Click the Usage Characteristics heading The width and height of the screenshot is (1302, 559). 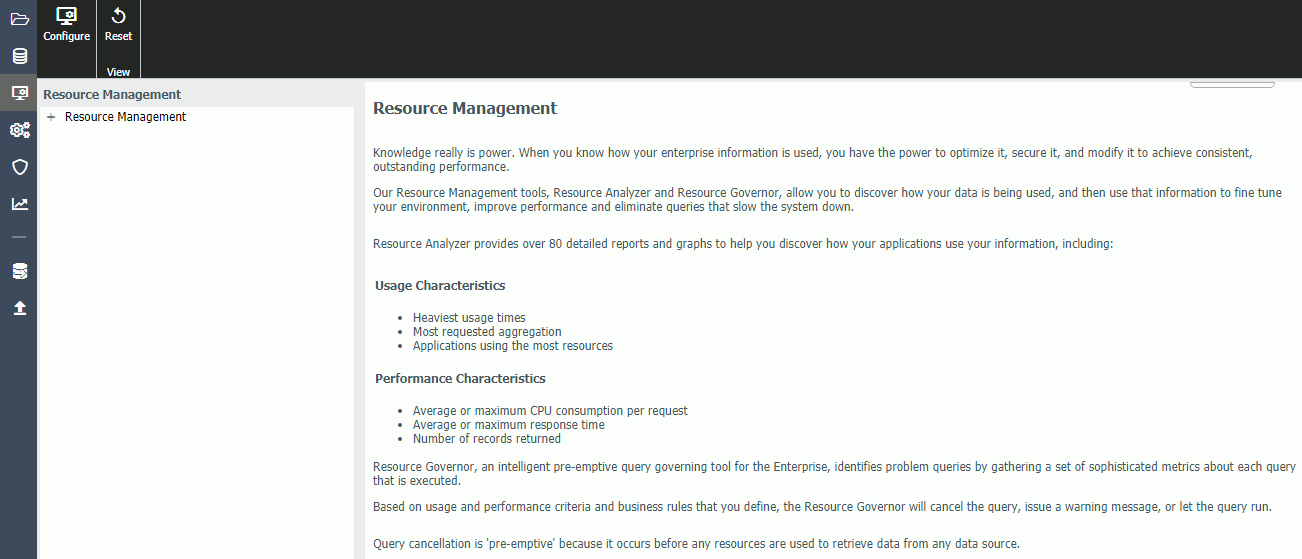440,285
